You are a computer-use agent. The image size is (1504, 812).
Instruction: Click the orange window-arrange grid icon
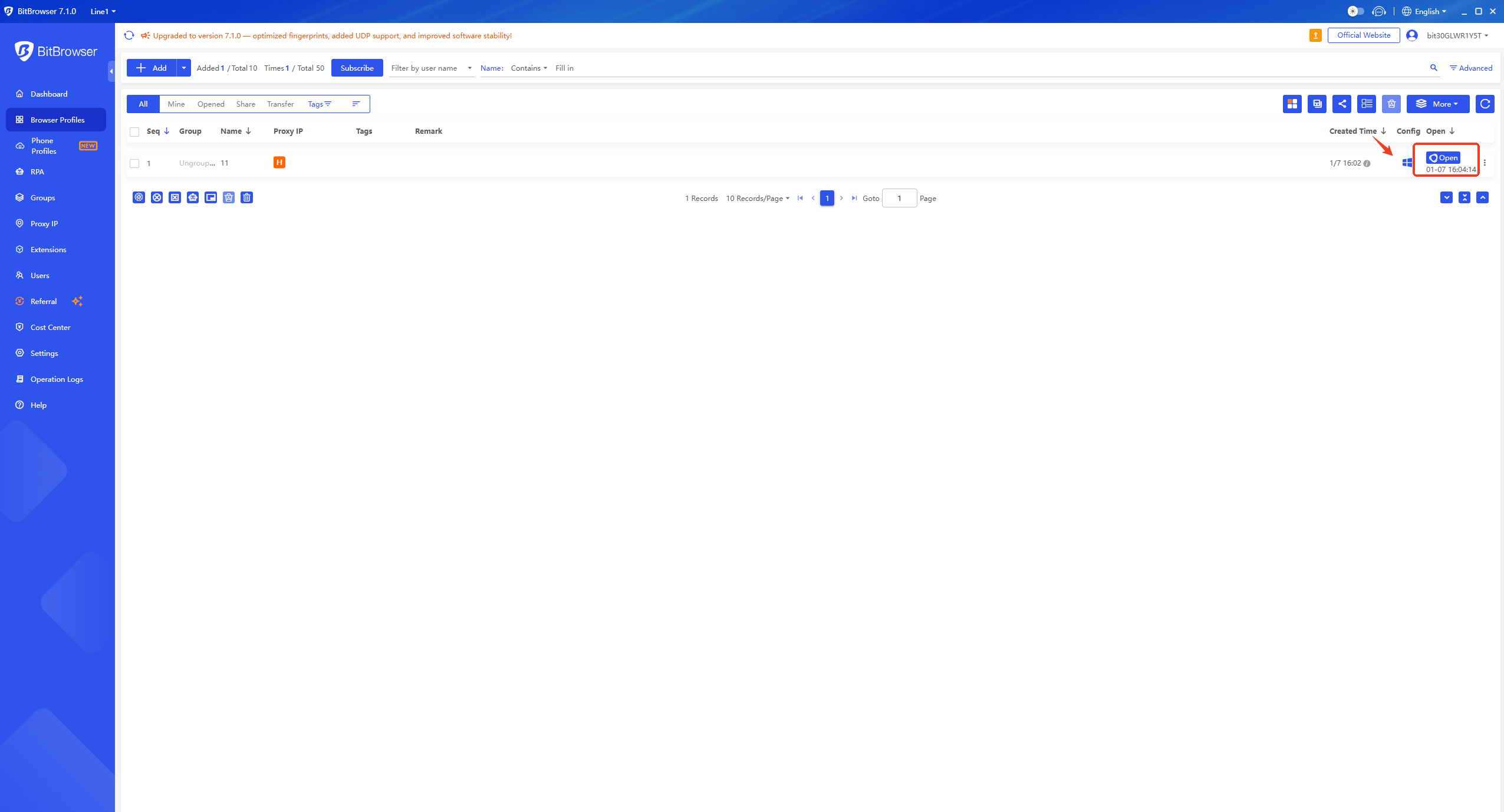click(x=1292, y=104)
